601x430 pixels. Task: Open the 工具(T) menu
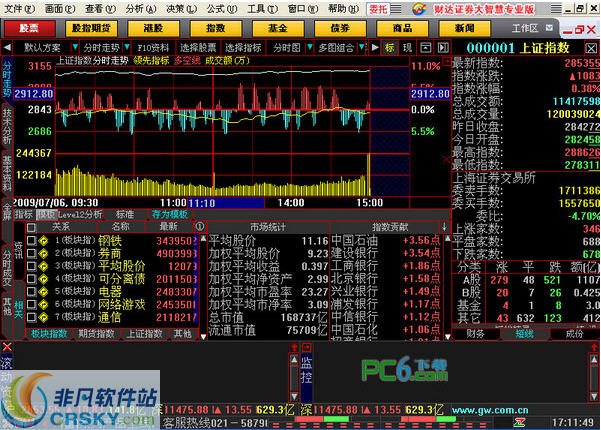pos(263,8)
